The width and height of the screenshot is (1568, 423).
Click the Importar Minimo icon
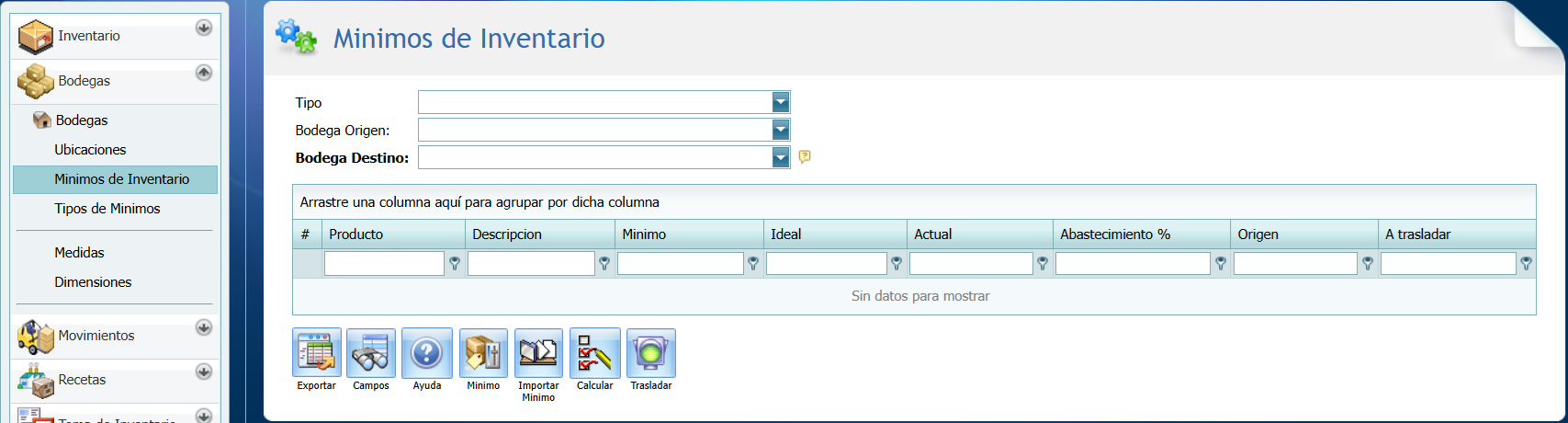pos(538,353)
